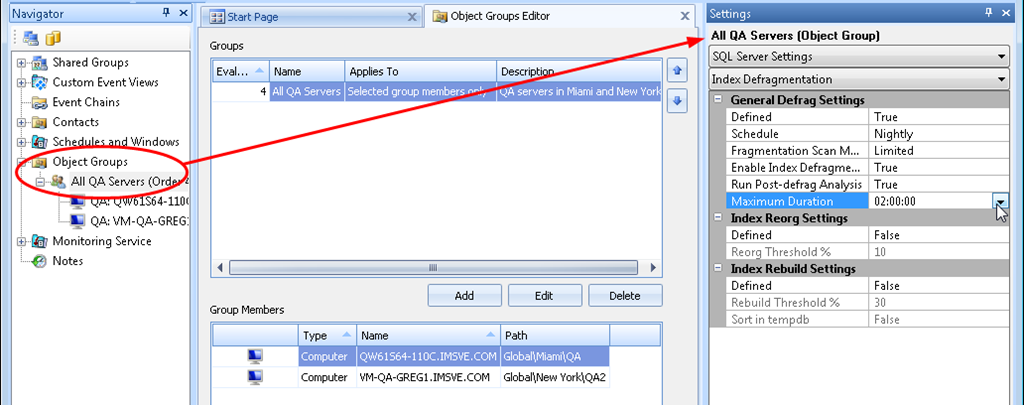Click Enable Index Defragmentation True value
This screenshot has width=1024, height=405.
click(940, 168)
